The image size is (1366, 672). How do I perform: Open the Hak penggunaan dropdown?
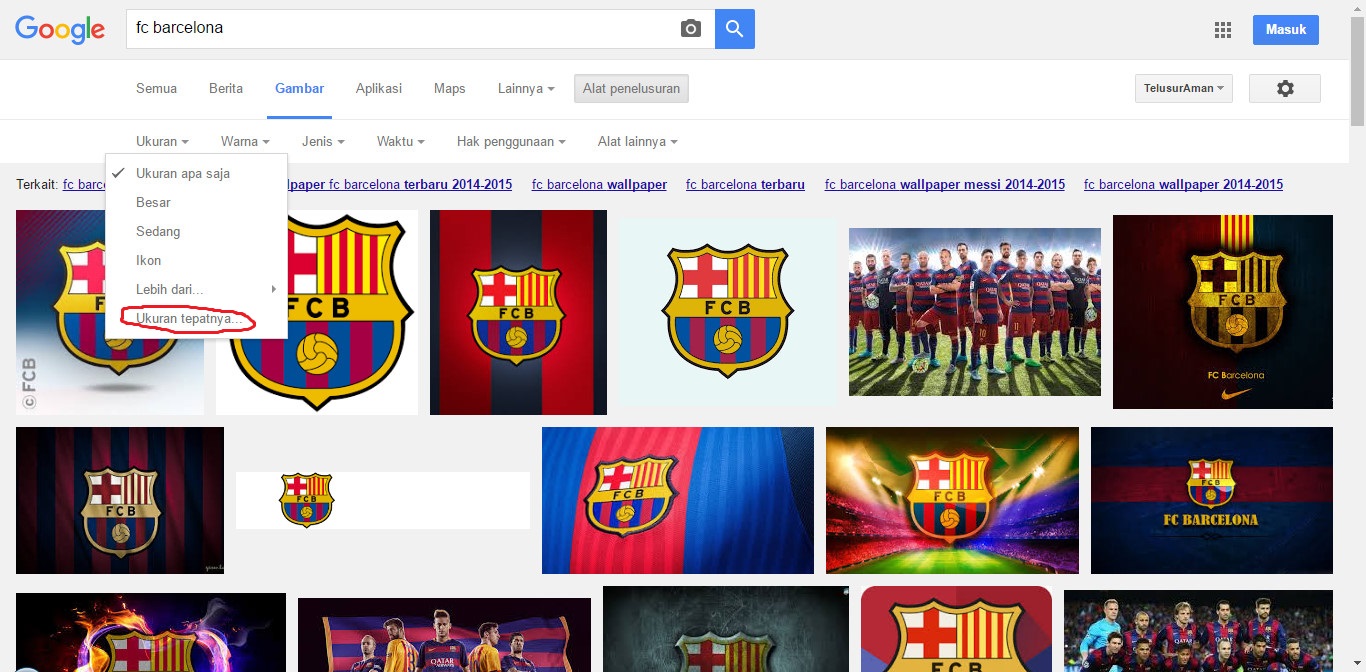511,142
